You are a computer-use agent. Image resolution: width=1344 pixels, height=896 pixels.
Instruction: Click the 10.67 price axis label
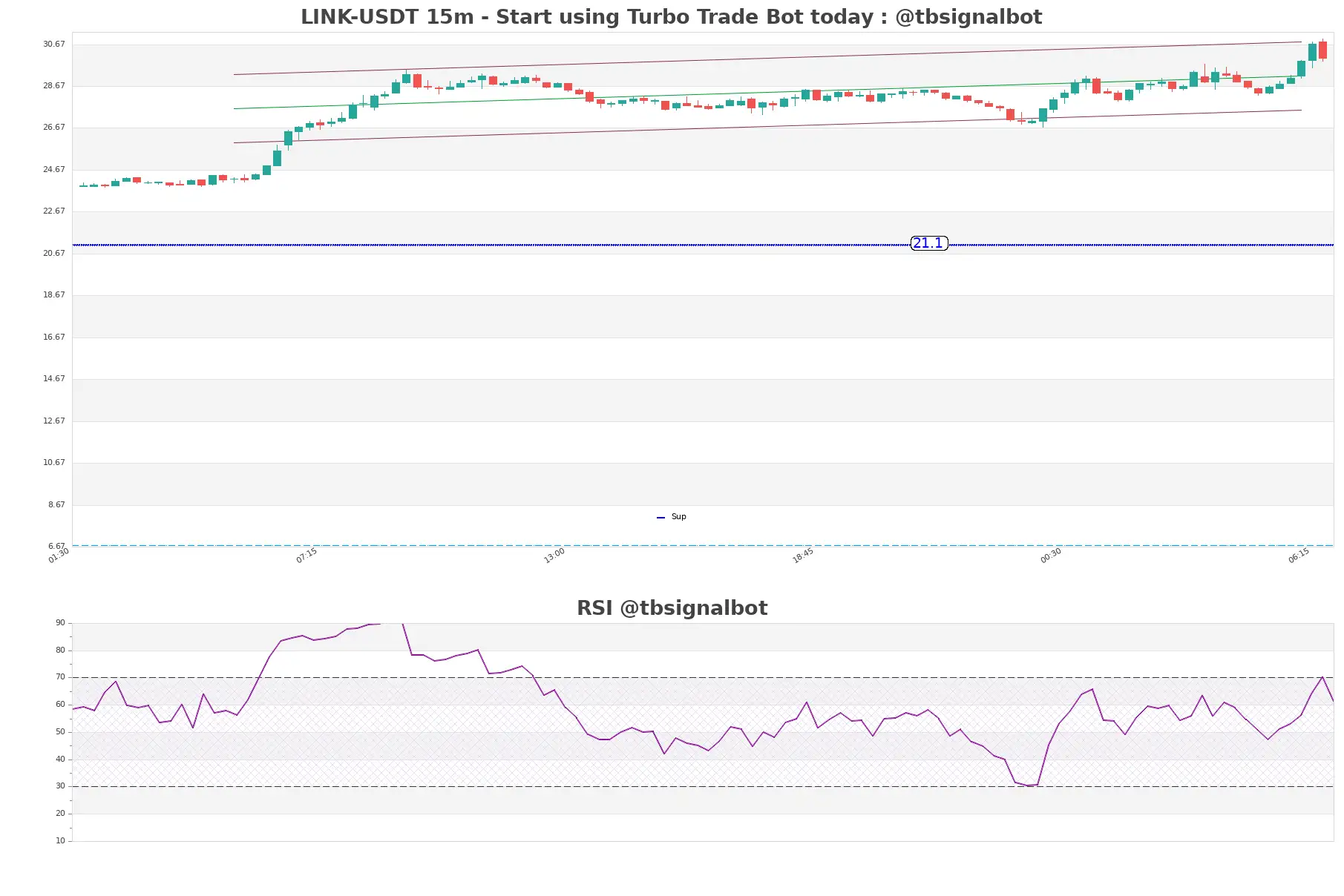[x=54, y=463]
